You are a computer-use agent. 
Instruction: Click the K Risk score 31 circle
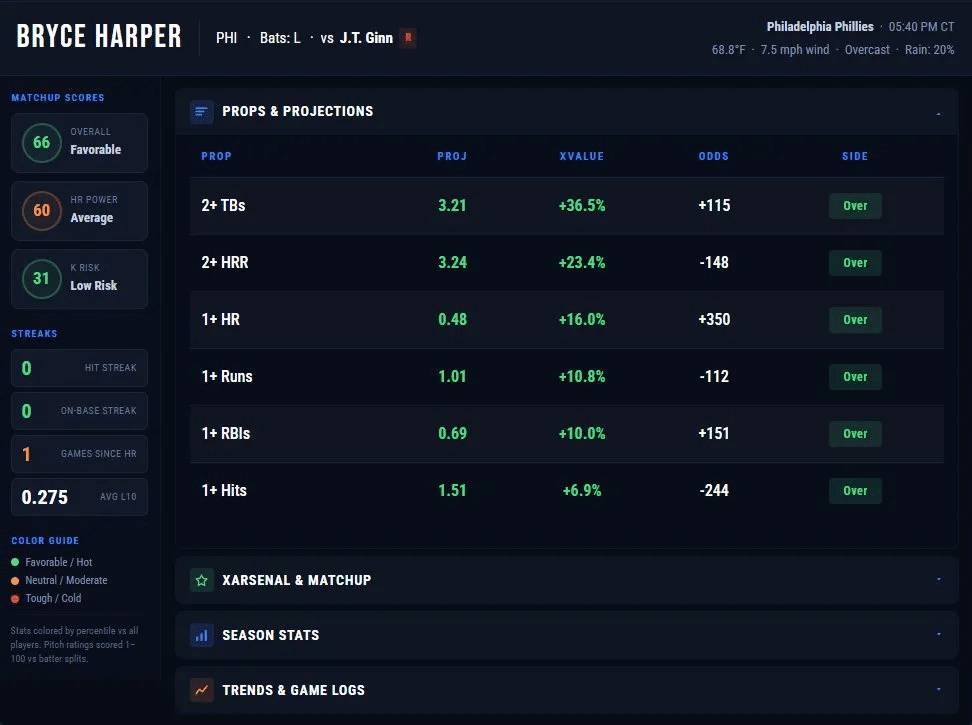(42, 278)
